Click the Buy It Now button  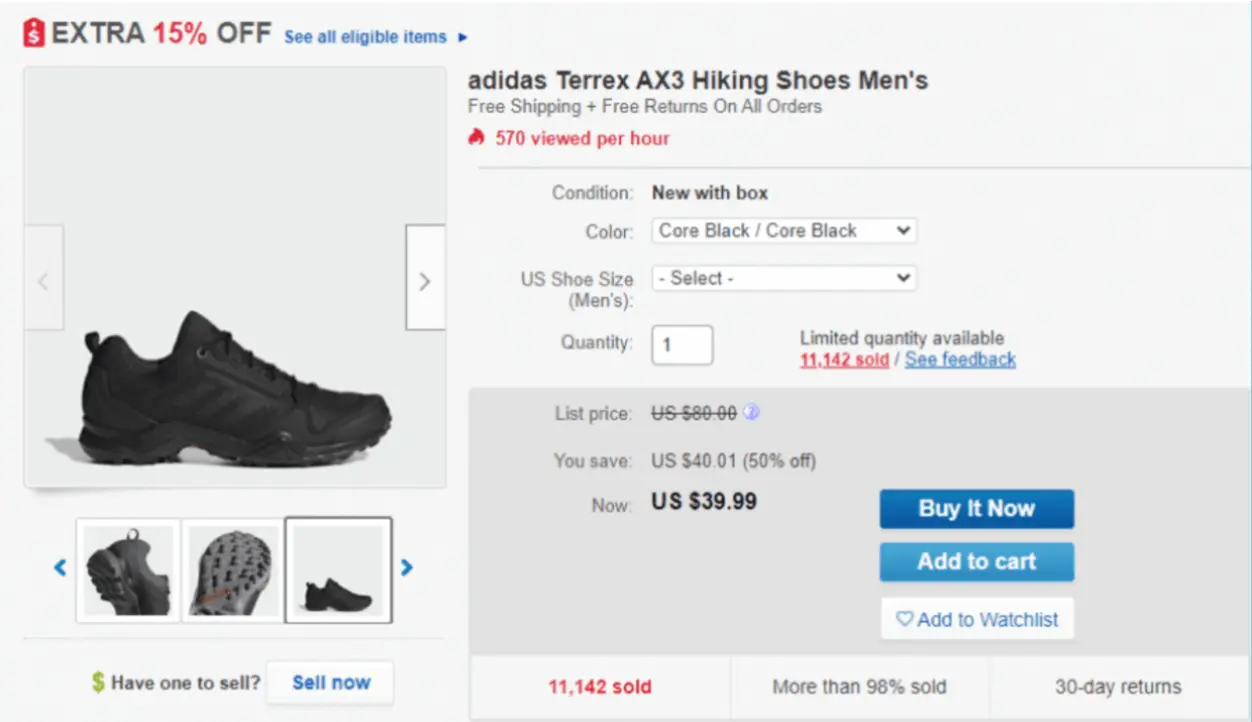pos(976,509)
